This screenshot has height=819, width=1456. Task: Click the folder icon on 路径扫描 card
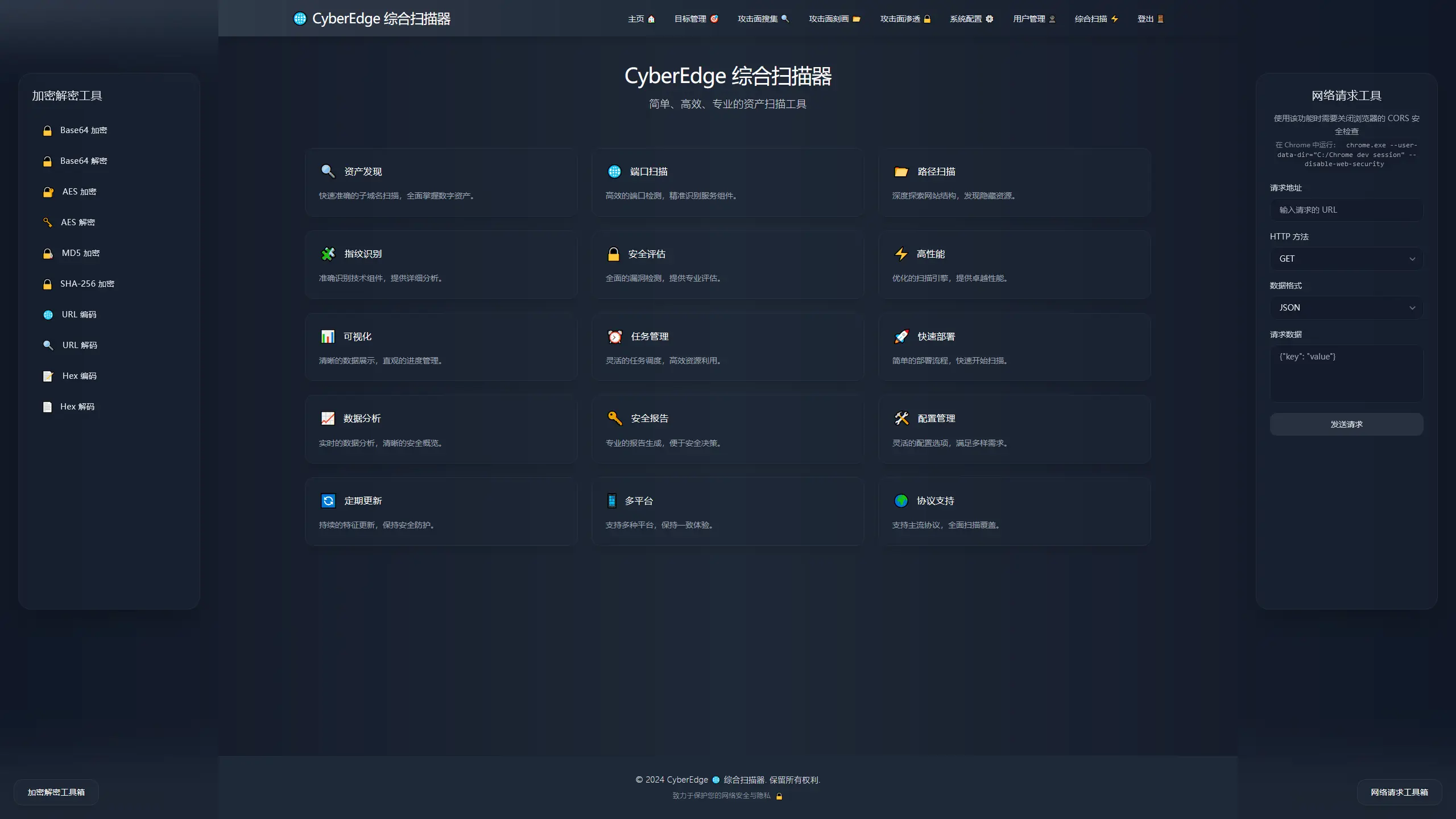tap(901, 171)
